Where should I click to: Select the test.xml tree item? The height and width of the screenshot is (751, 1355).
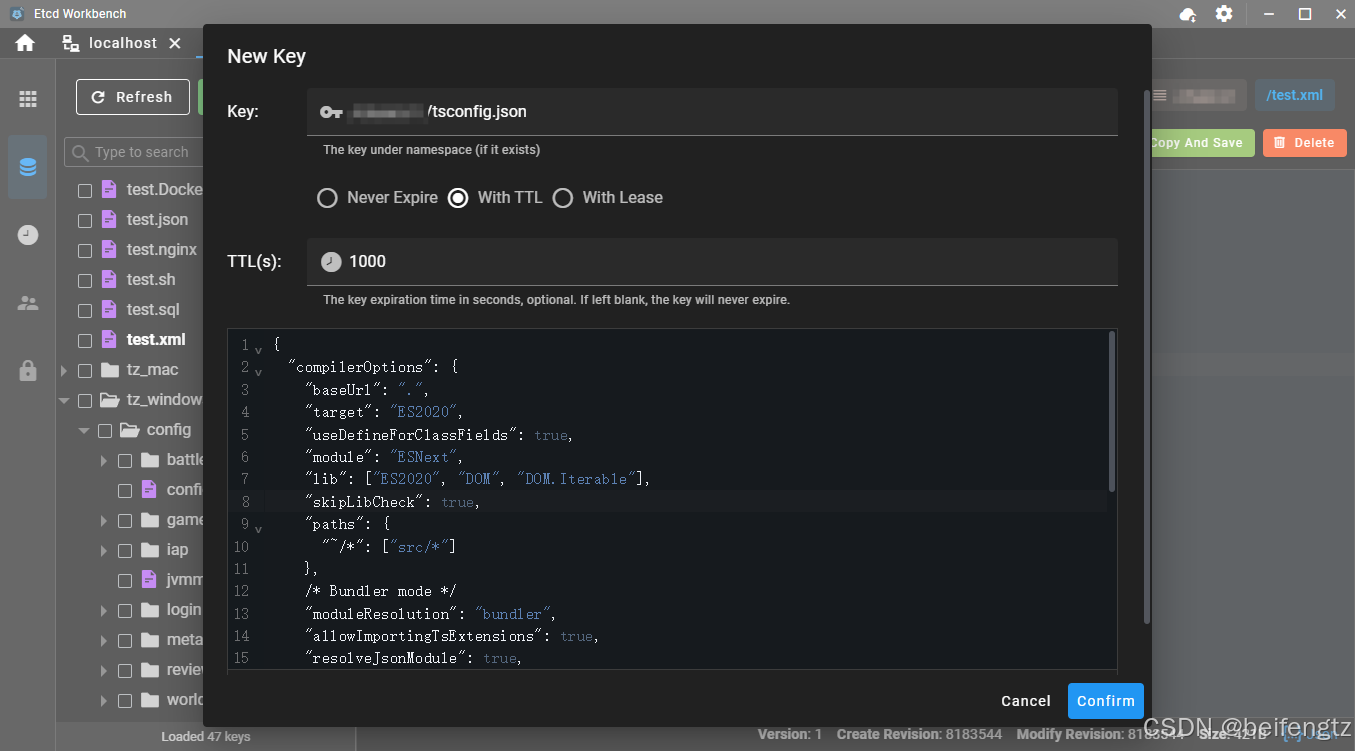click(x=156, y=340)
